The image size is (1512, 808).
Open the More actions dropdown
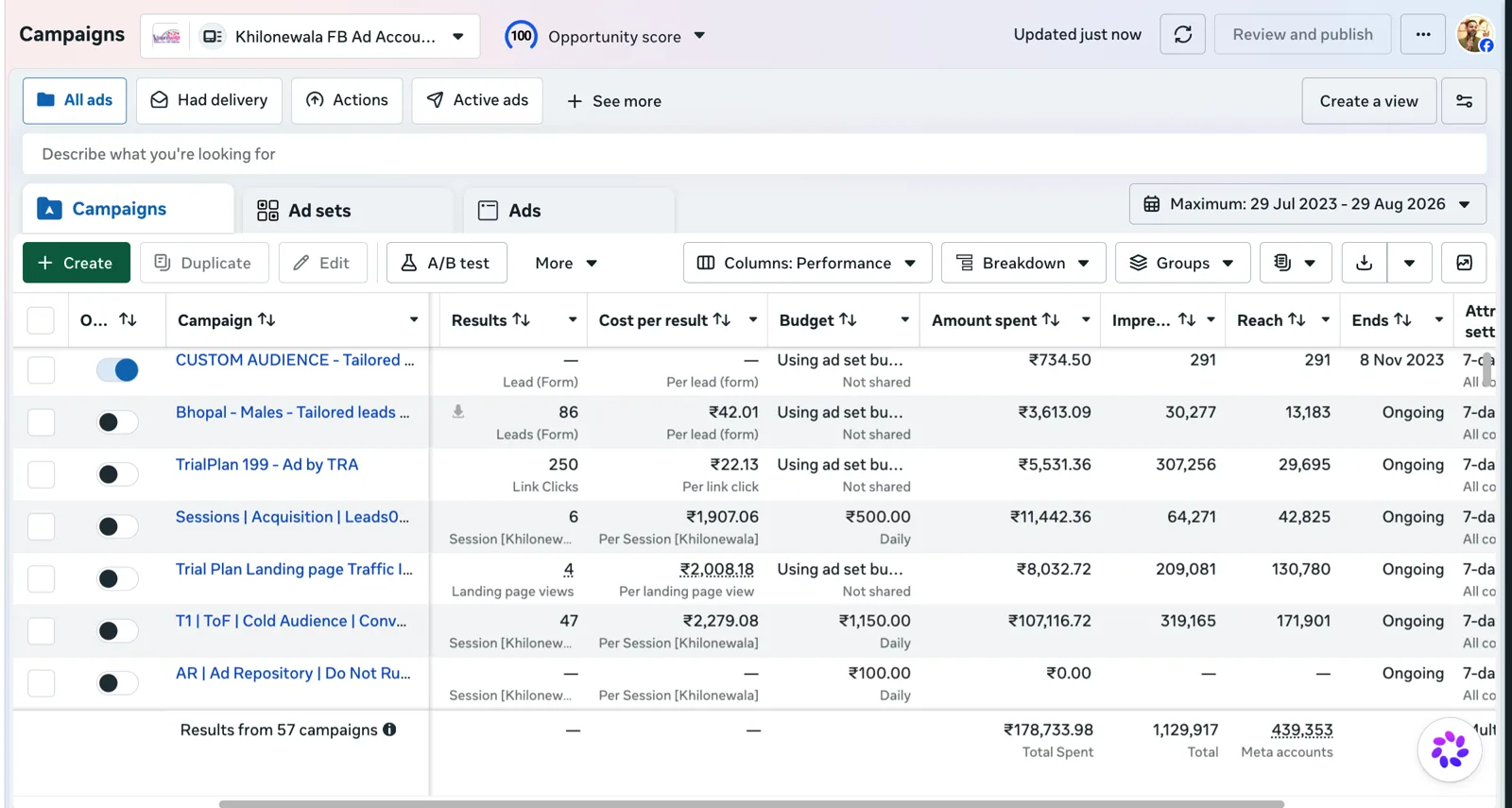pyautogui.click(x=565, y=263)
